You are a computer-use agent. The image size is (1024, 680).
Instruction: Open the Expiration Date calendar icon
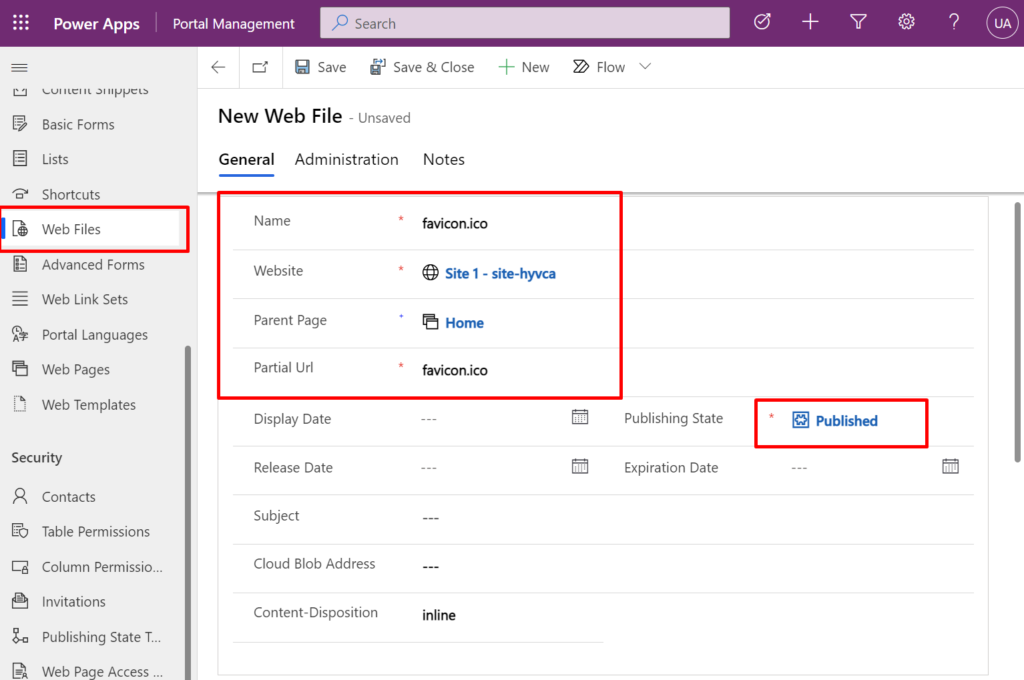tap(950, 466)
